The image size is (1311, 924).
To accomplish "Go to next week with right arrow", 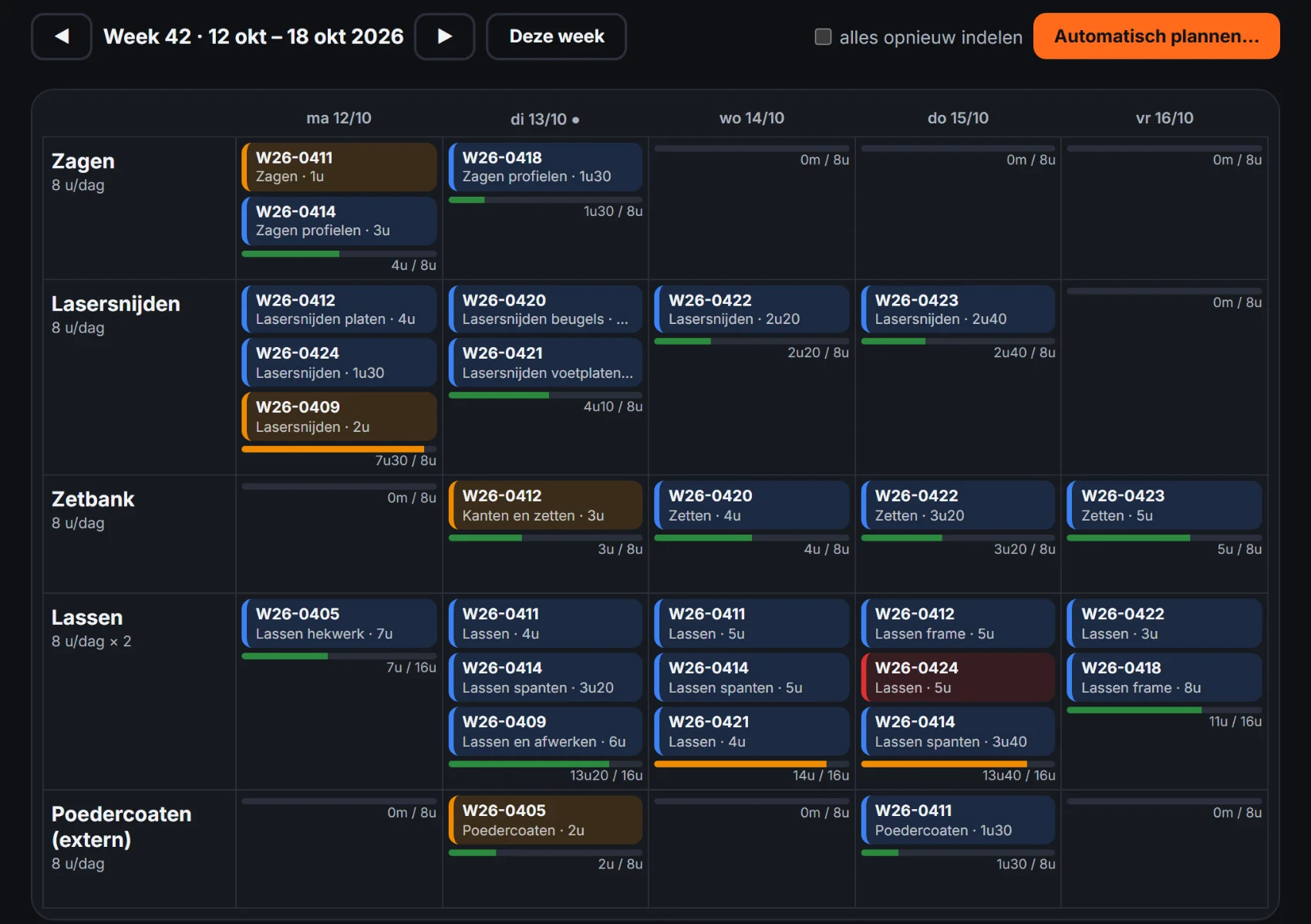I will (x=444, y=36).
